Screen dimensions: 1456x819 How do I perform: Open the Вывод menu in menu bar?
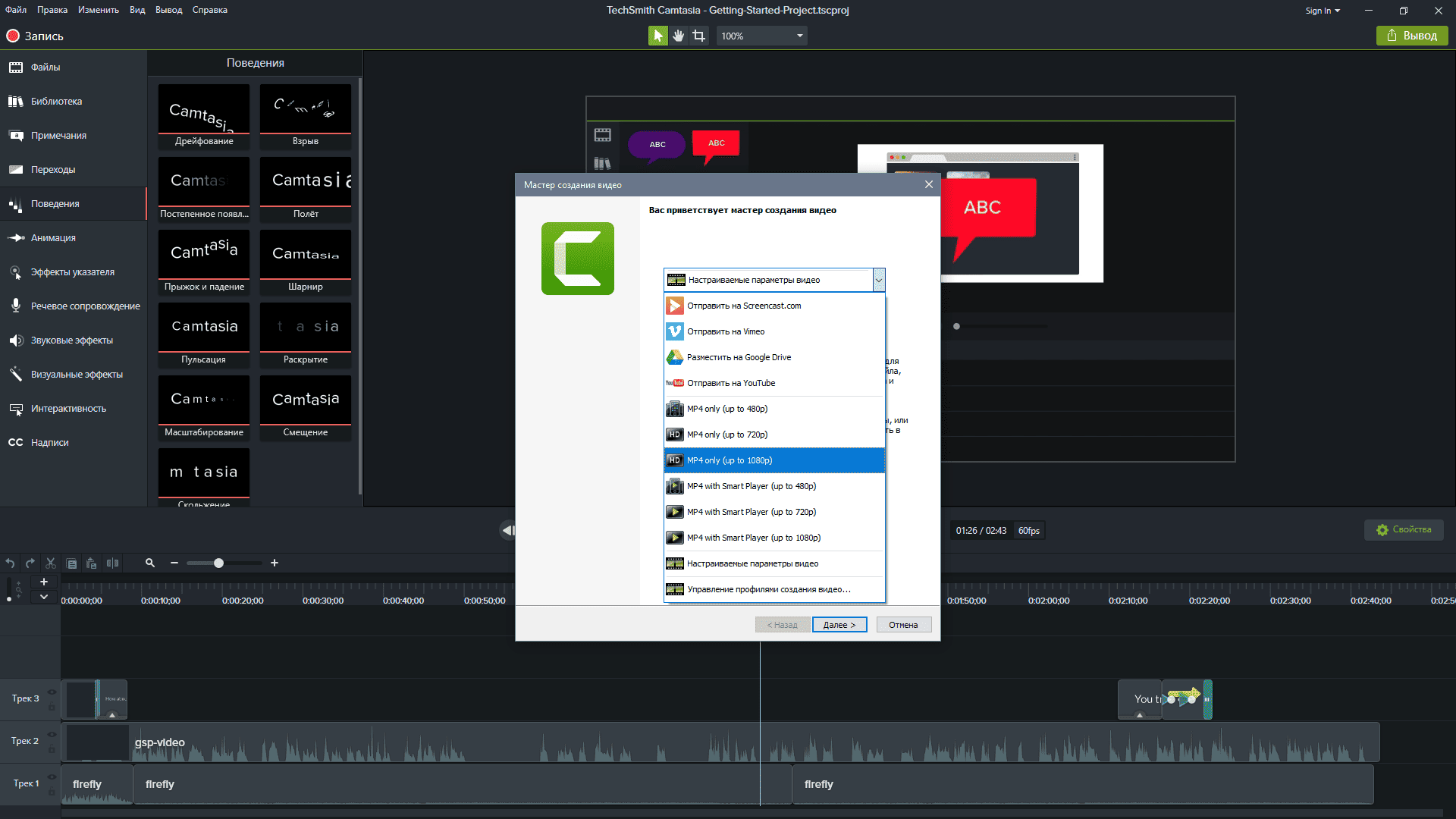tap(168, 10)
